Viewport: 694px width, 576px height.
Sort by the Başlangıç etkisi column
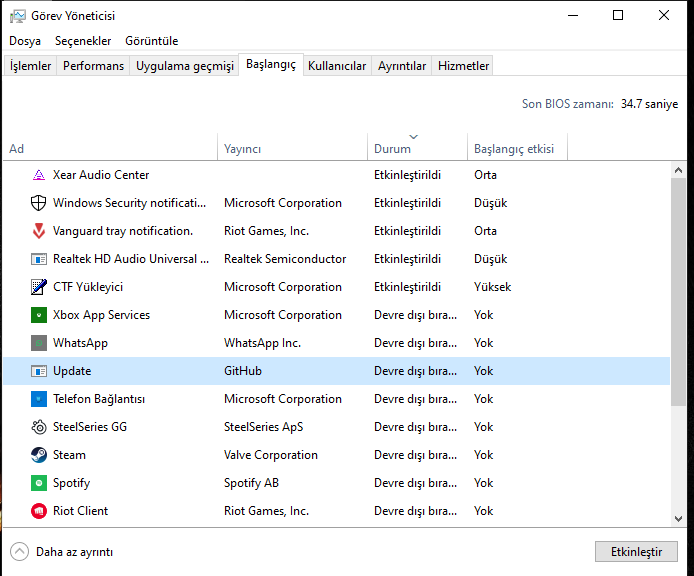[513, 149]
